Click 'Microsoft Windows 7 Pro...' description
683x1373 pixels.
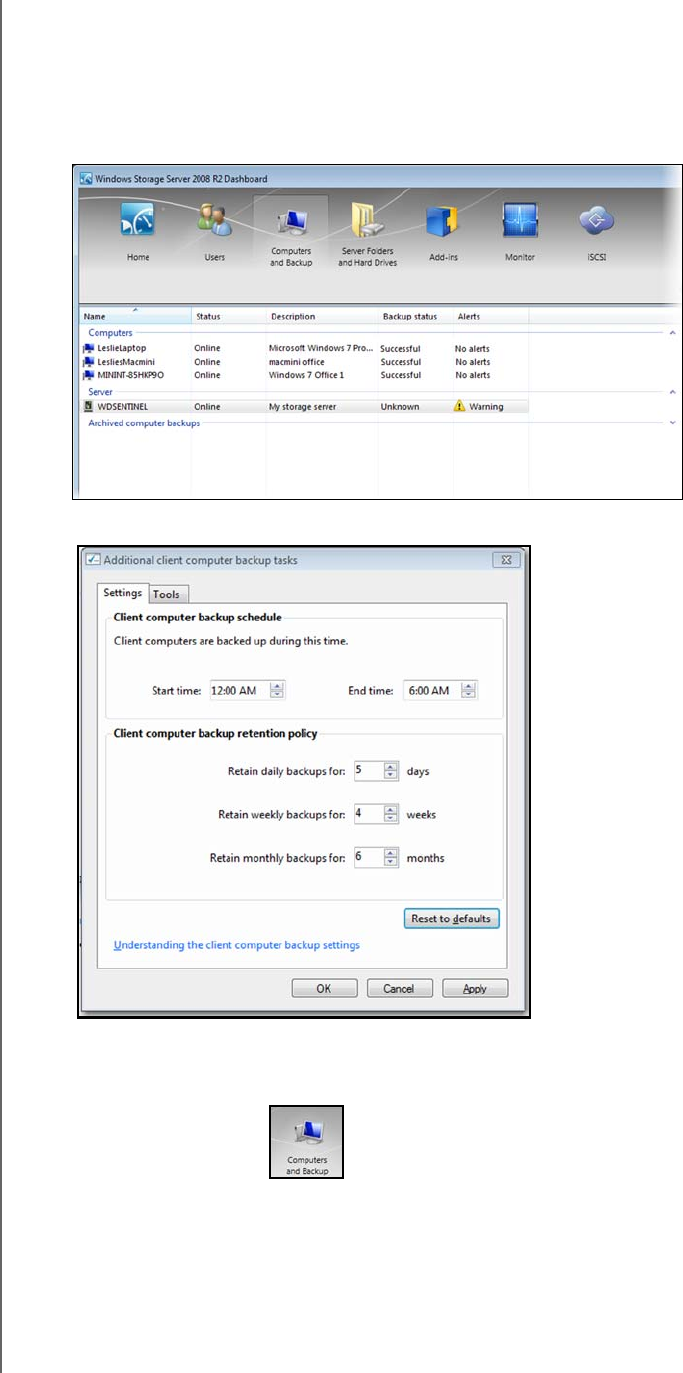(x=321, y=348)
